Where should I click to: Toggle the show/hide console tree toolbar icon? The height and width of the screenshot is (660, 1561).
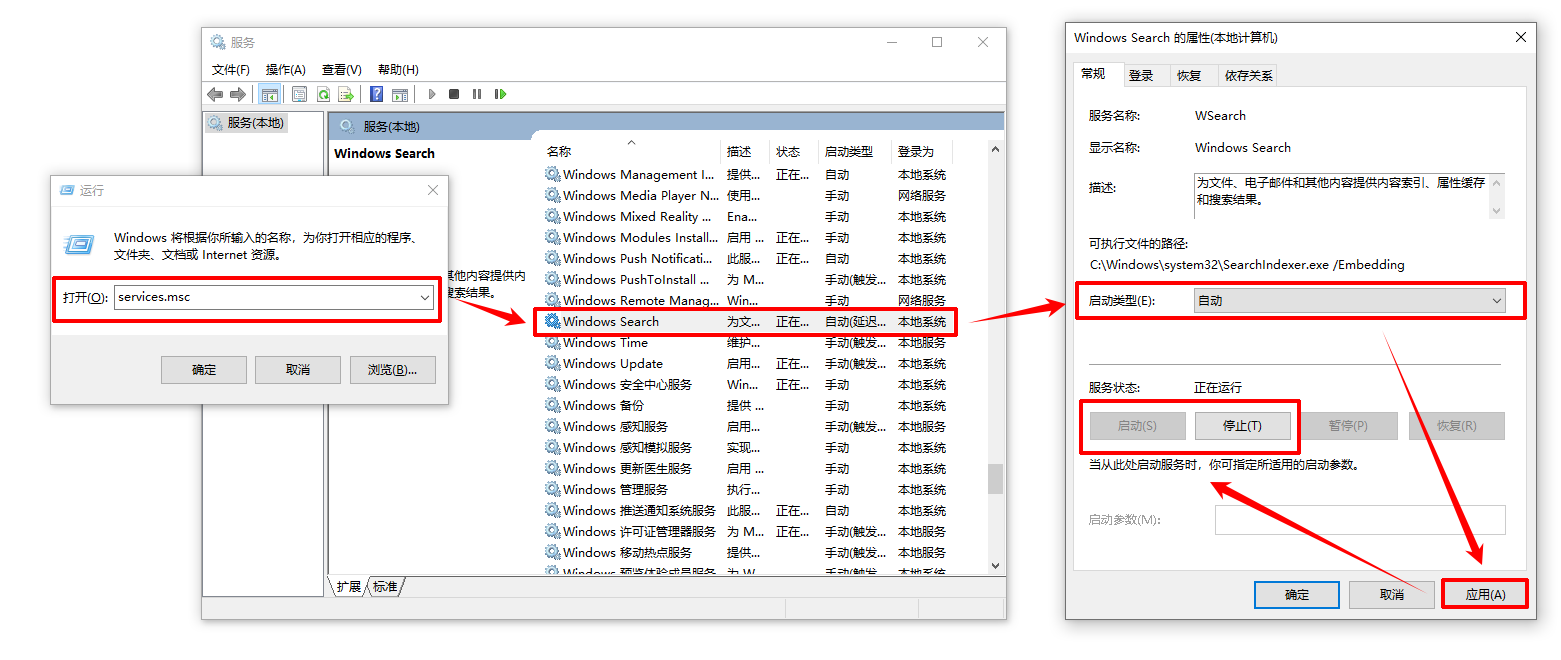point(269,94)
